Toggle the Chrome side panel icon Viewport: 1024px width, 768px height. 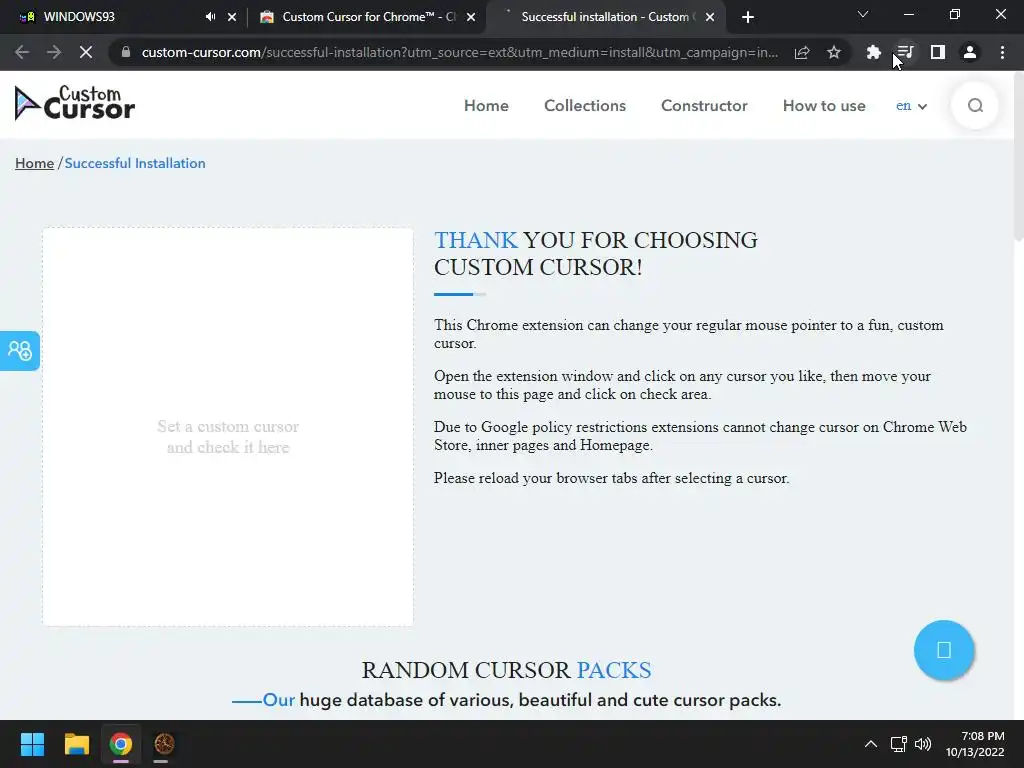tap(938, 52)
